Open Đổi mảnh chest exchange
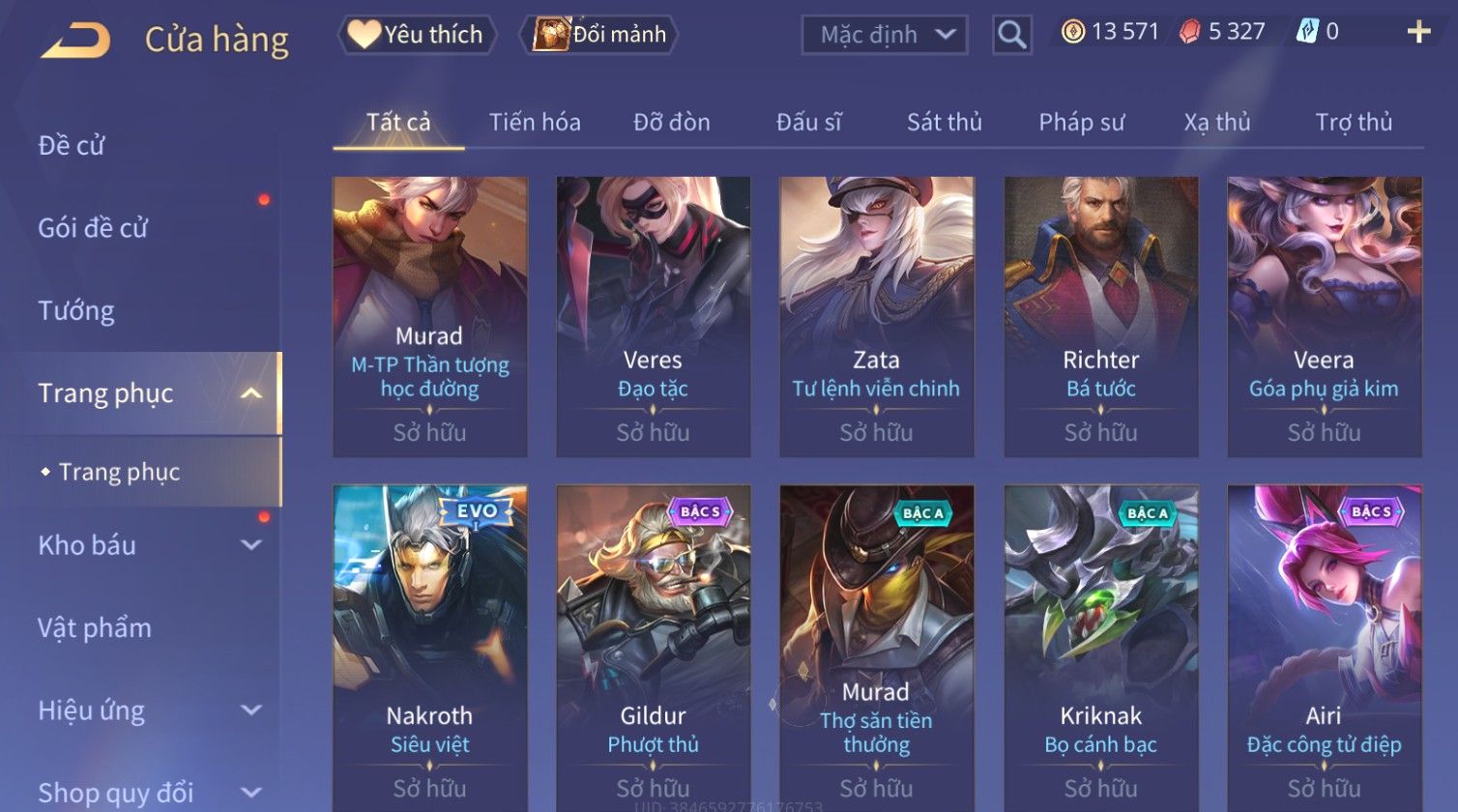 pos(598,35)
